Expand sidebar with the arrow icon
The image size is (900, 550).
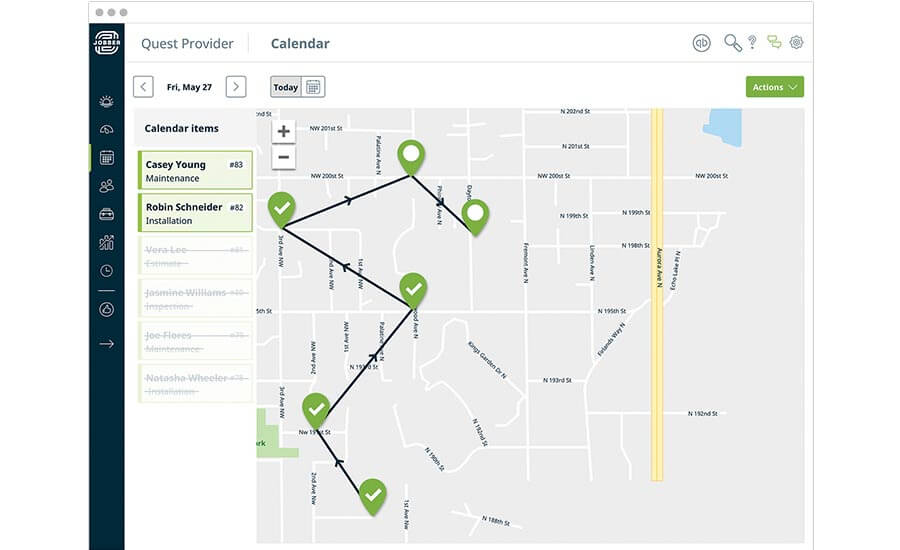[x=107, y=344]
